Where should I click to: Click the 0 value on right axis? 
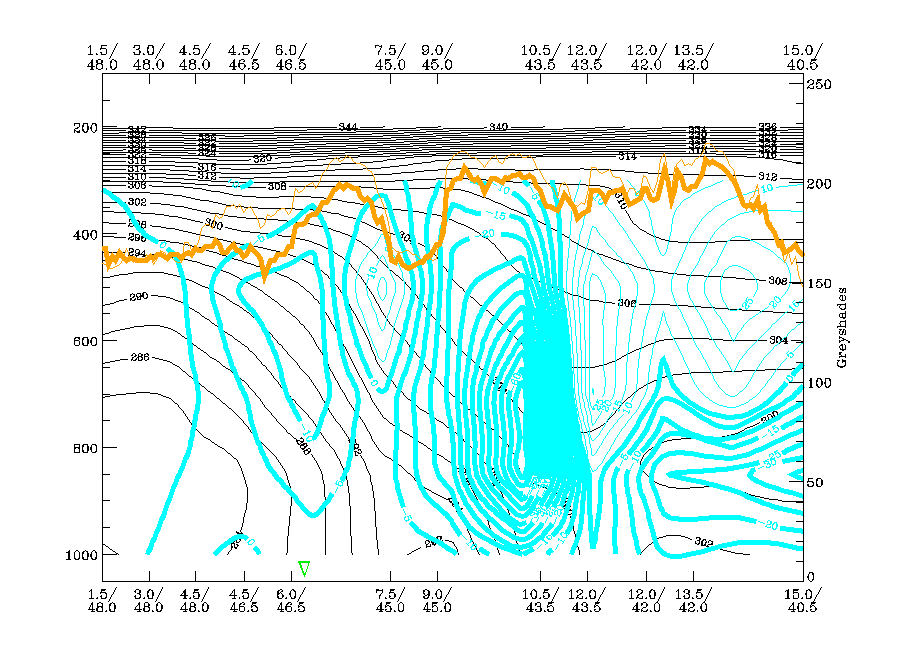click(812, 577)
